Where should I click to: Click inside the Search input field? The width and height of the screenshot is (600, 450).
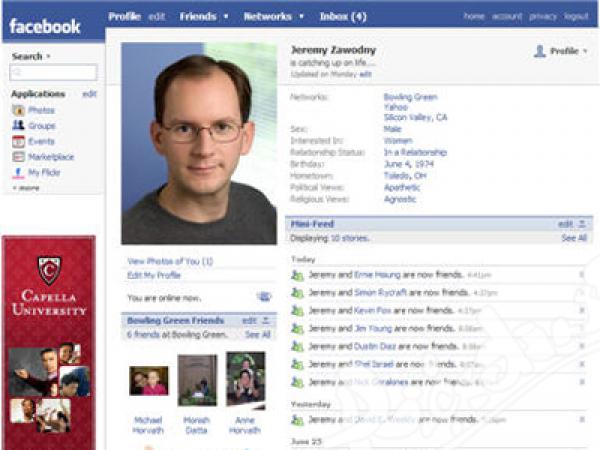click(x=53, y=72)
